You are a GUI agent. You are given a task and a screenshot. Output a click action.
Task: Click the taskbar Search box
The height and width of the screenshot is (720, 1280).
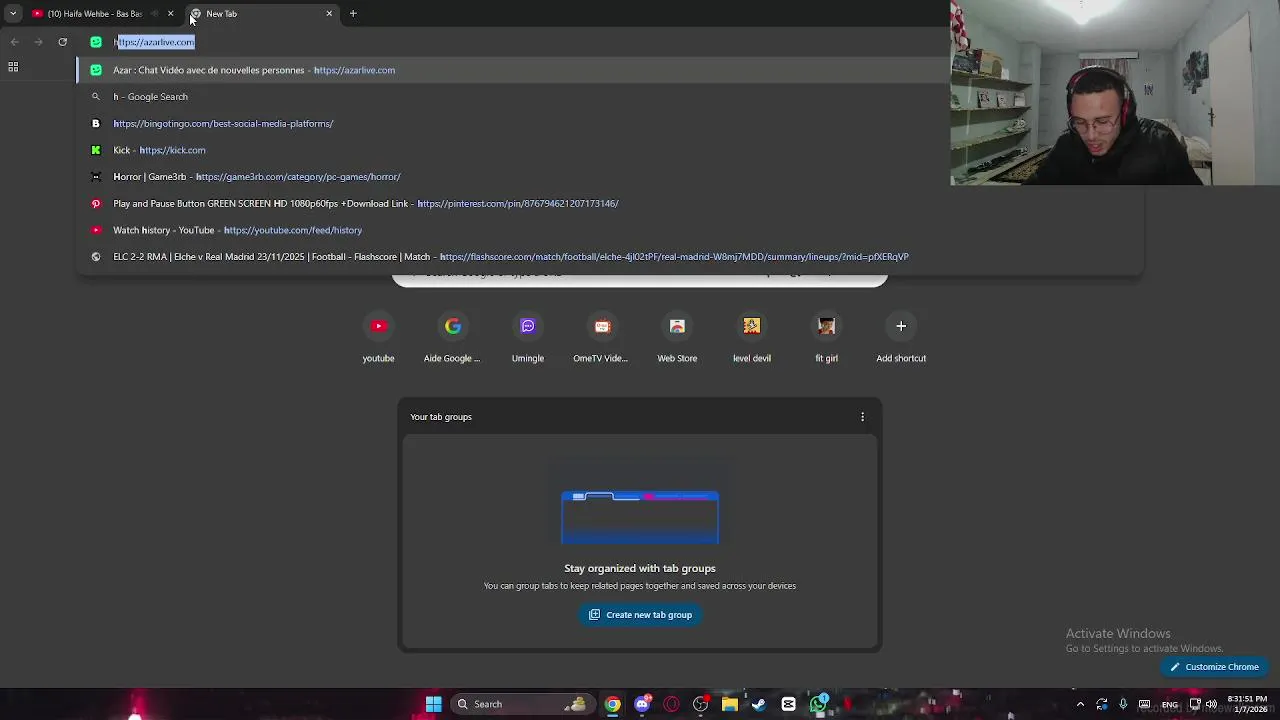pos(521,704)
